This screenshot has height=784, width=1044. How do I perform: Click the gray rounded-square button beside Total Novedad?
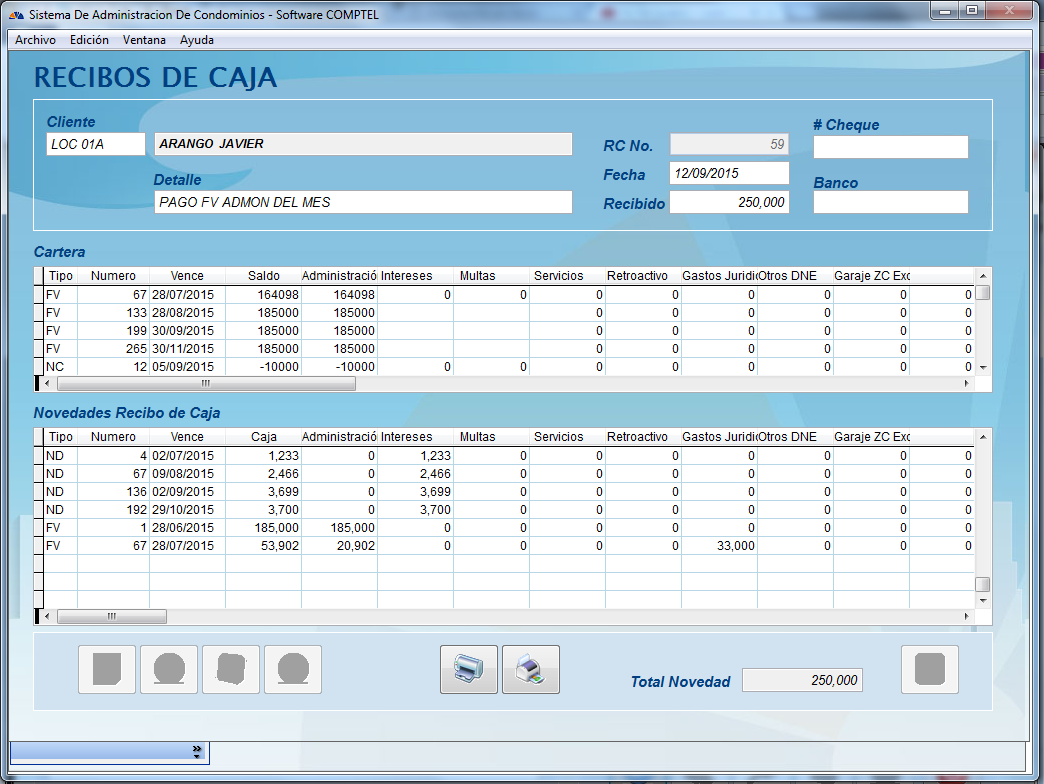point(929,670)
